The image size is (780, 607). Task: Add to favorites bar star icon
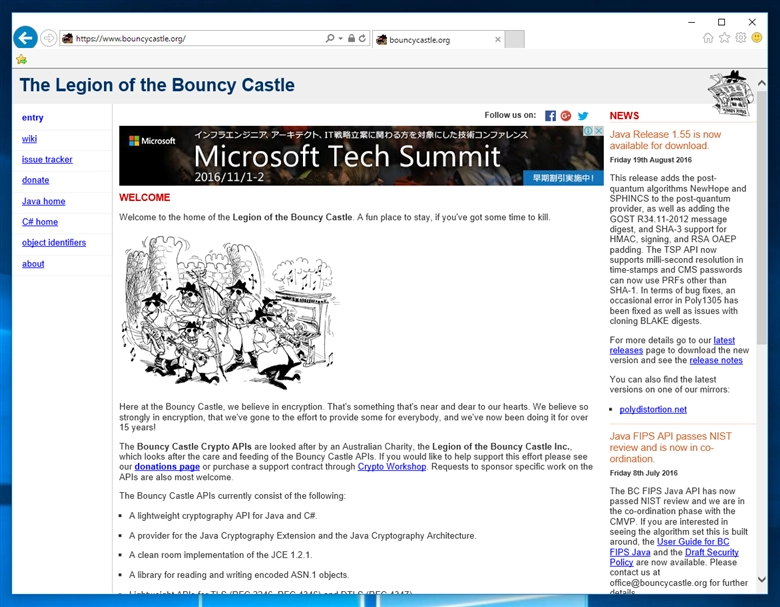tap(21, 60)
